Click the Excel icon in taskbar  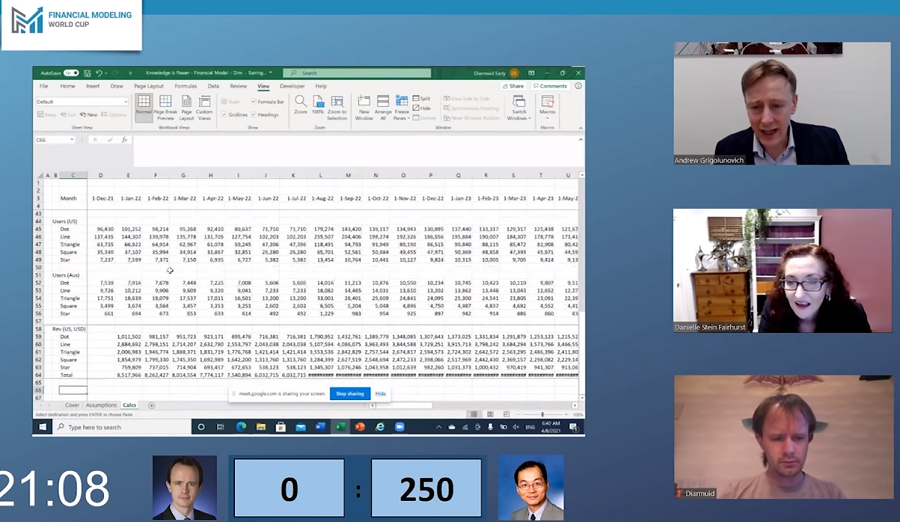tap(340, 427)
